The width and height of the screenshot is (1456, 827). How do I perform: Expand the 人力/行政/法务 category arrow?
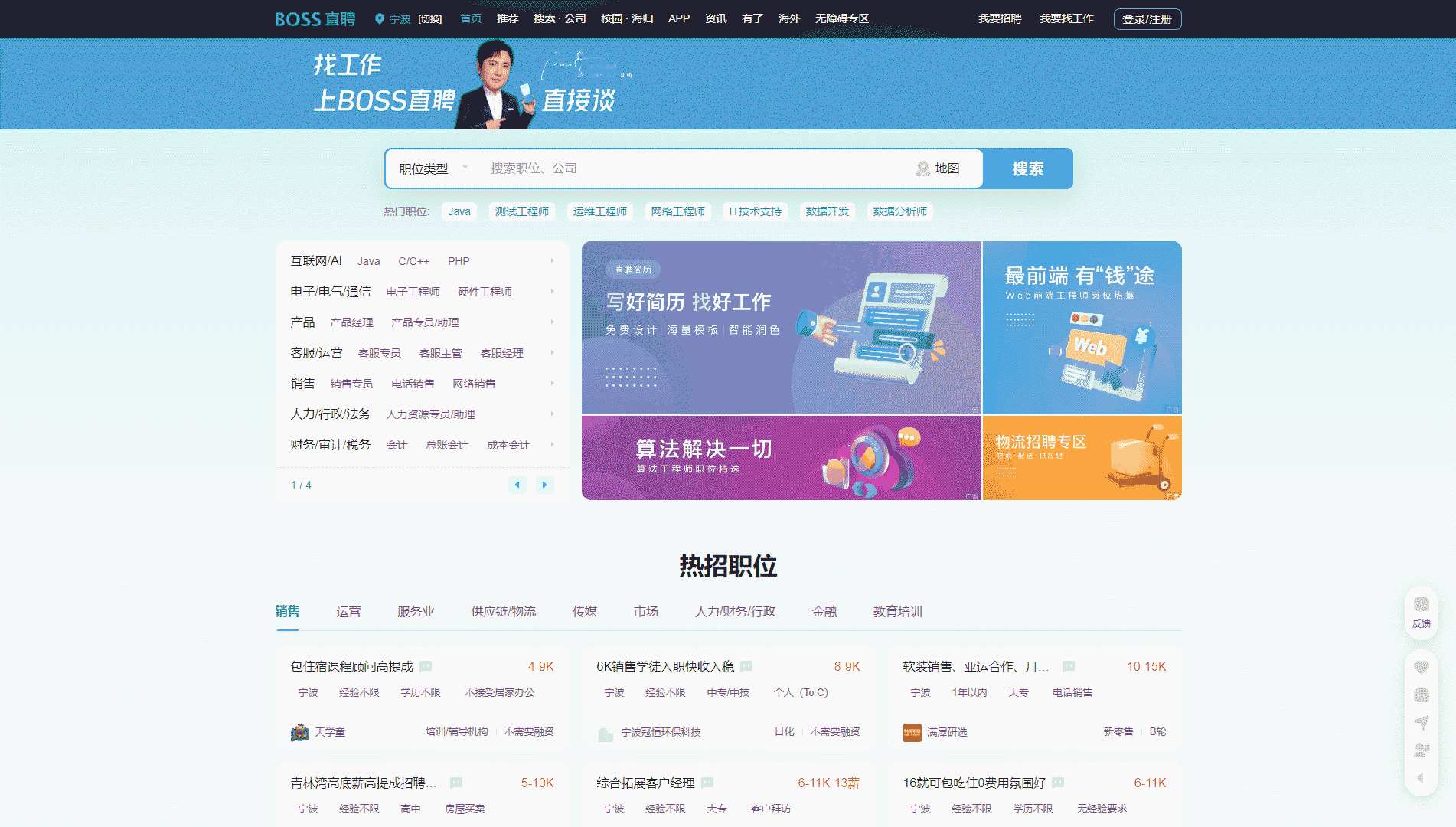[552, 414]
